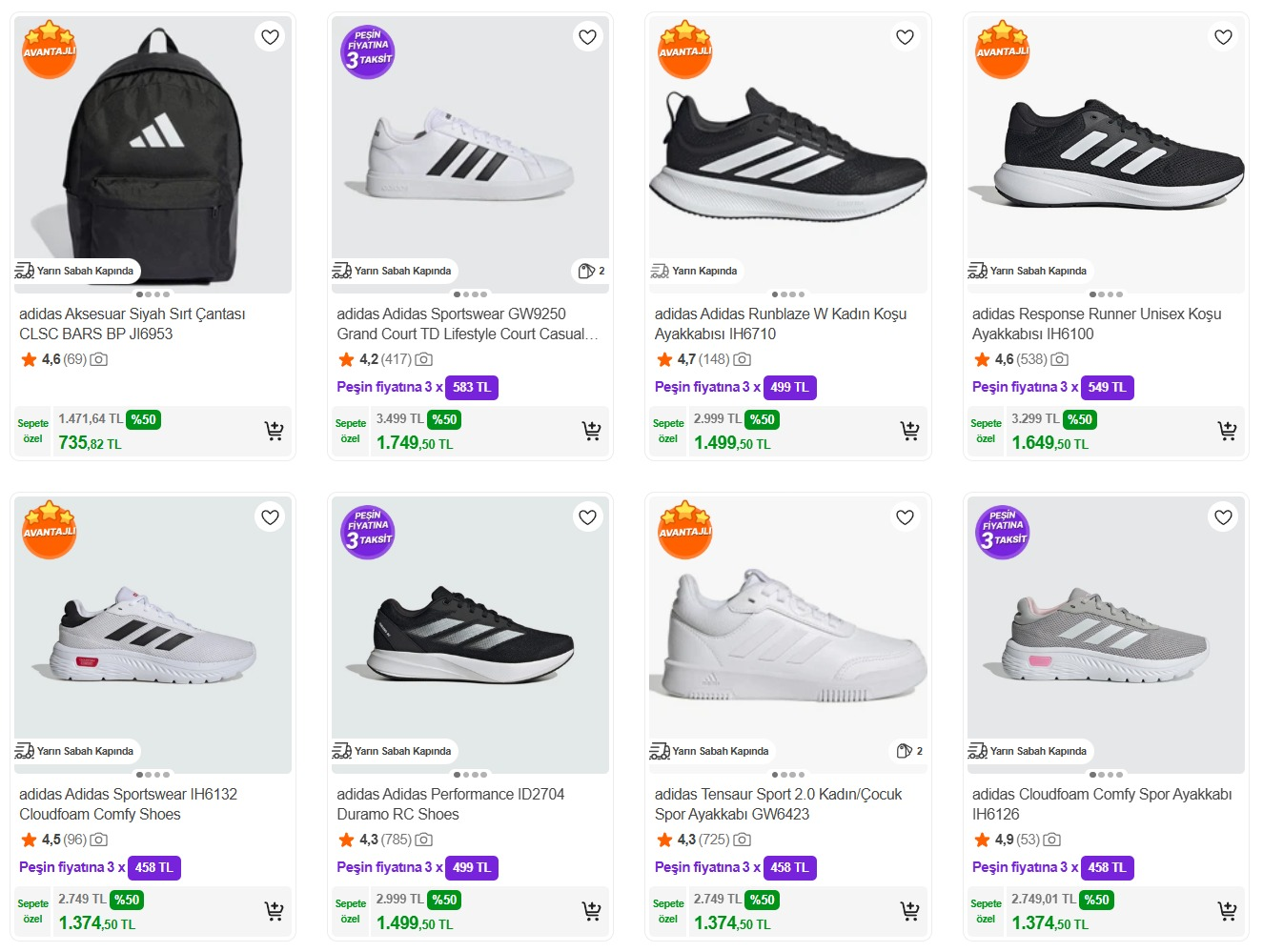Viewport: 1263px width, 952px height.
Task: Click camera icon next to backpack reviews
Action: [99, 359]
